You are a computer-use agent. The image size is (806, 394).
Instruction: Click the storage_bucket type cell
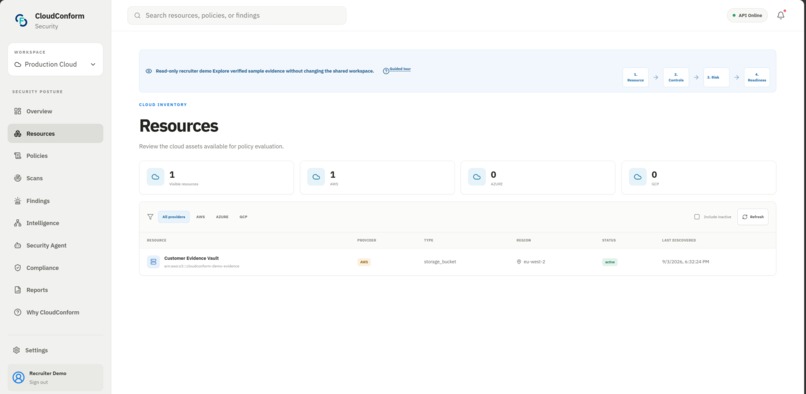click(x=440, y=262)
